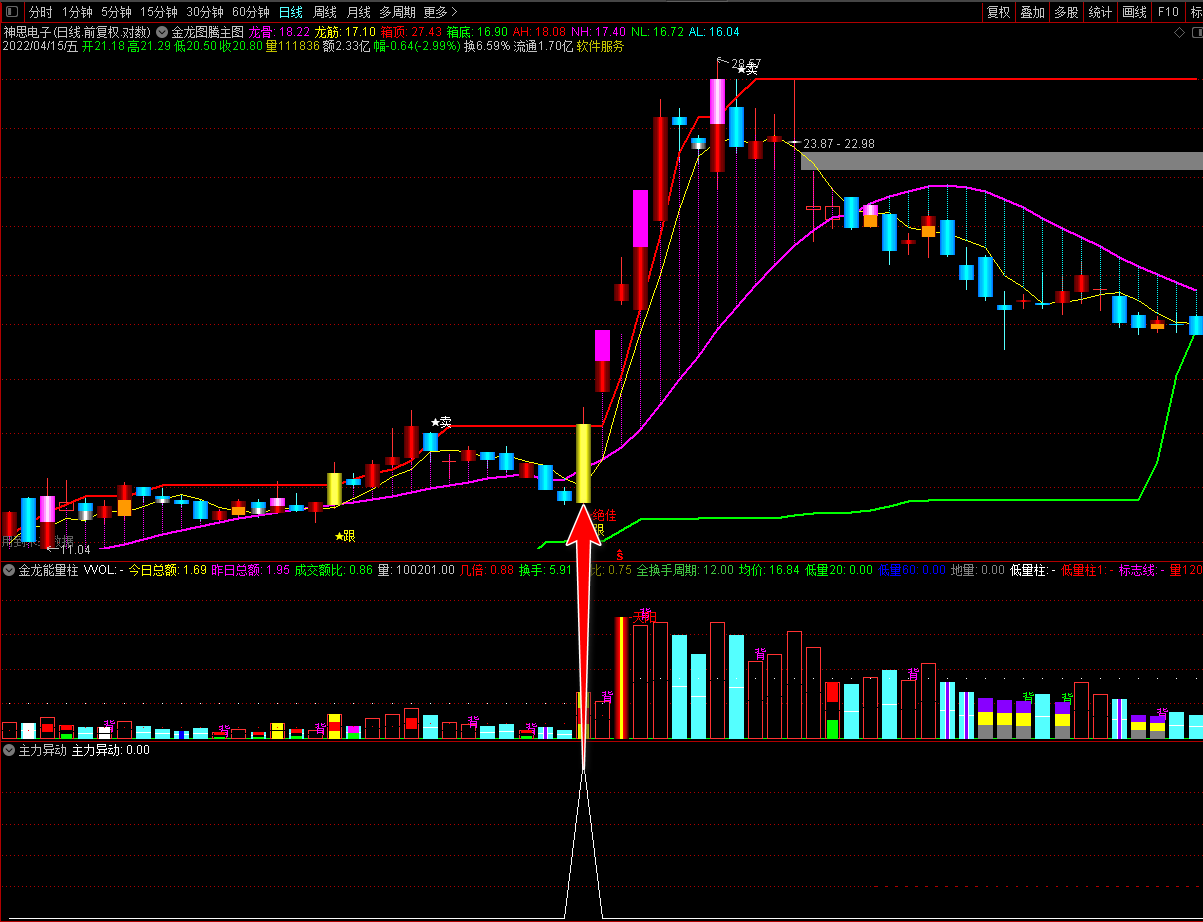
Task: Click the 箱顶 27.43 value label
Action: (x=411, y=31)
